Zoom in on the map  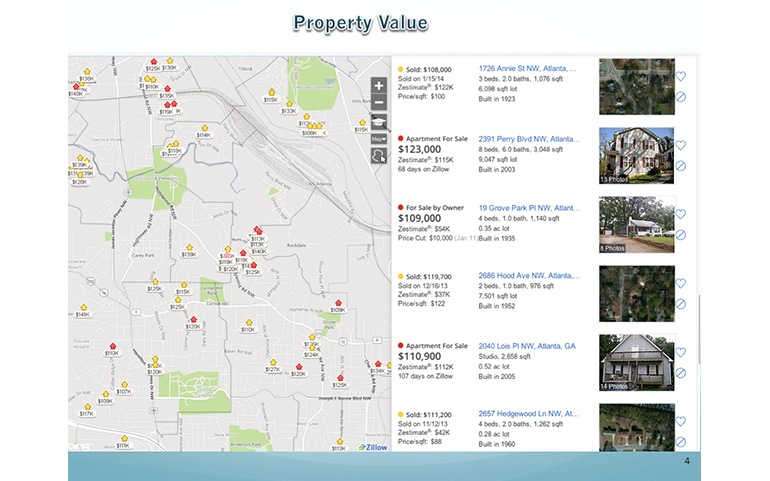click(379, 86)
